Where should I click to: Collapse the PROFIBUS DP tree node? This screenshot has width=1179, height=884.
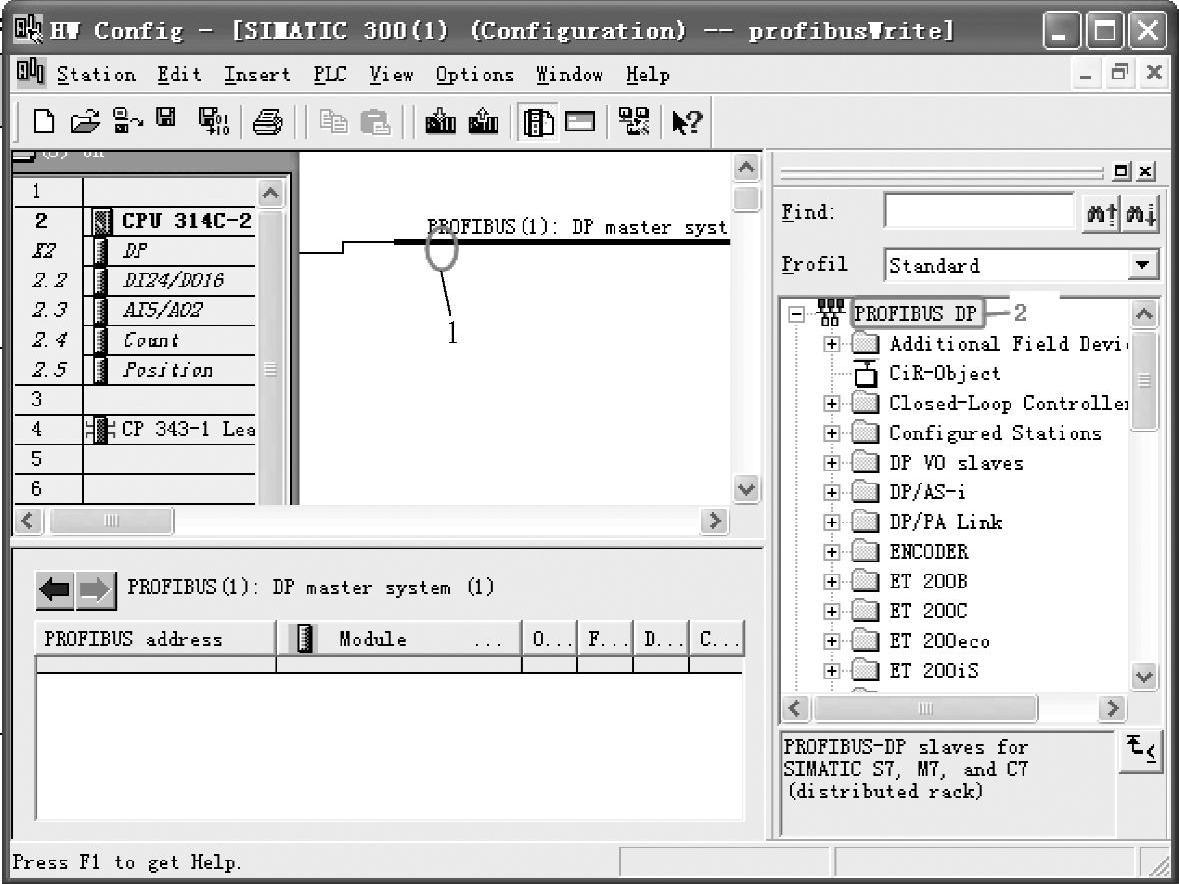point(796,314)
